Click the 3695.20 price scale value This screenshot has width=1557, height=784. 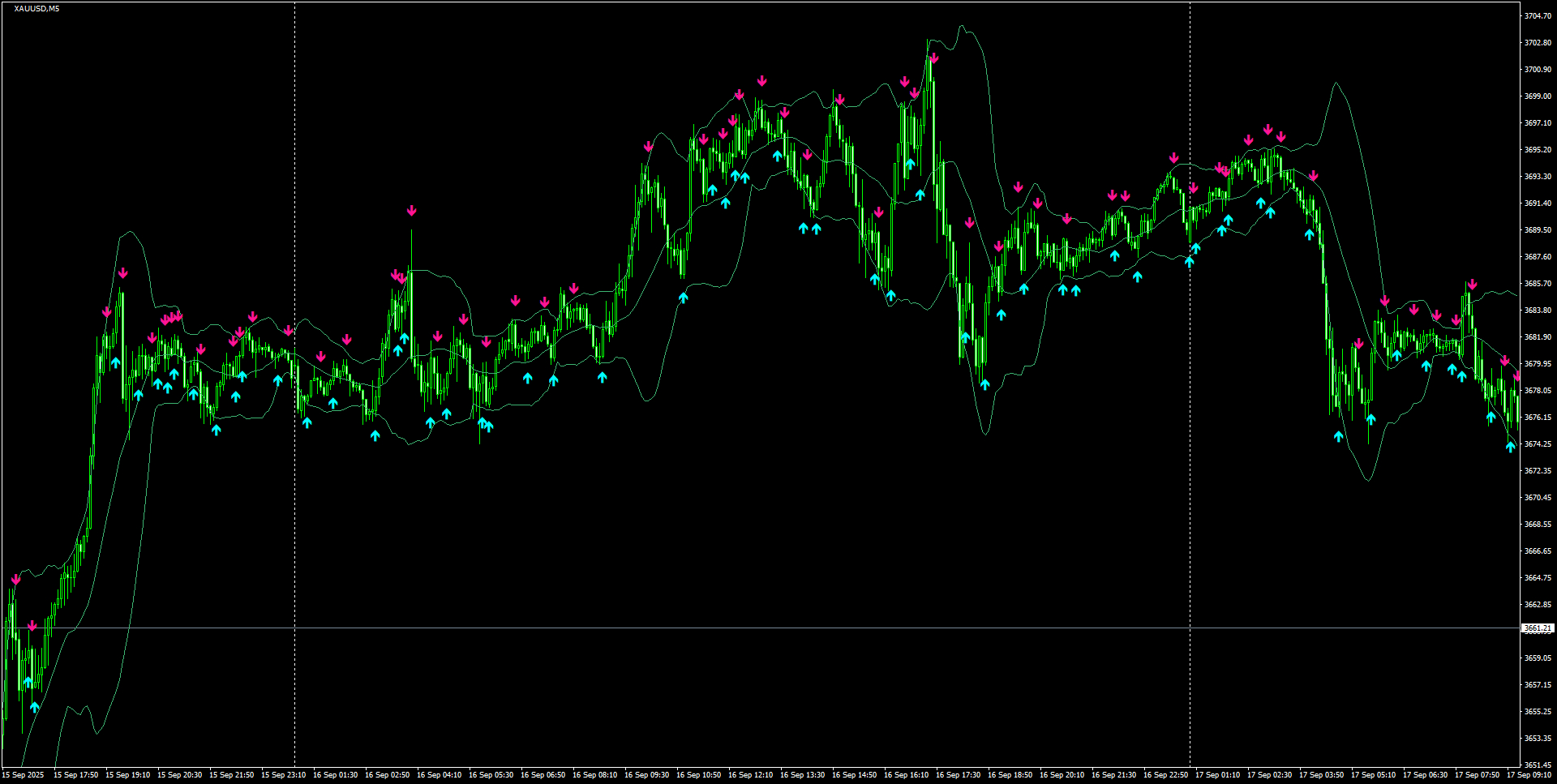tap(1538, 150)
